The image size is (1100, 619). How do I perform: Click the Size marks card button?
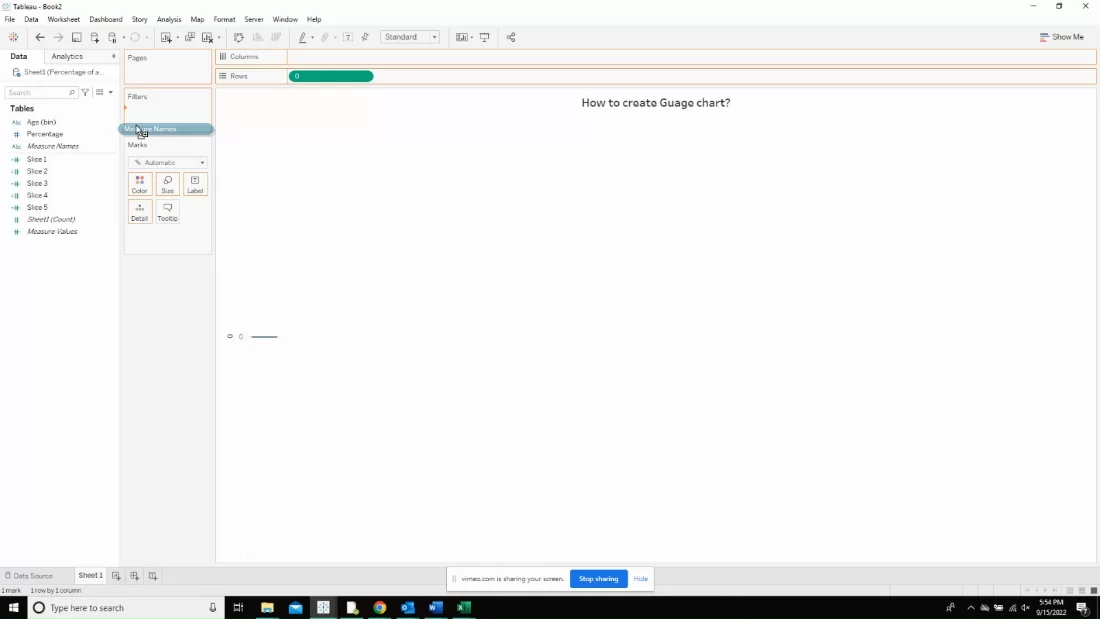(168, 185)
